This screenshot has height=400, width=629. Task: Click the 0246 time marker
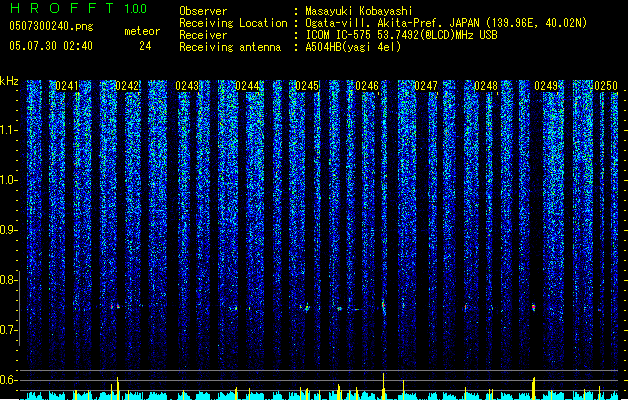[x=367, y=86]
